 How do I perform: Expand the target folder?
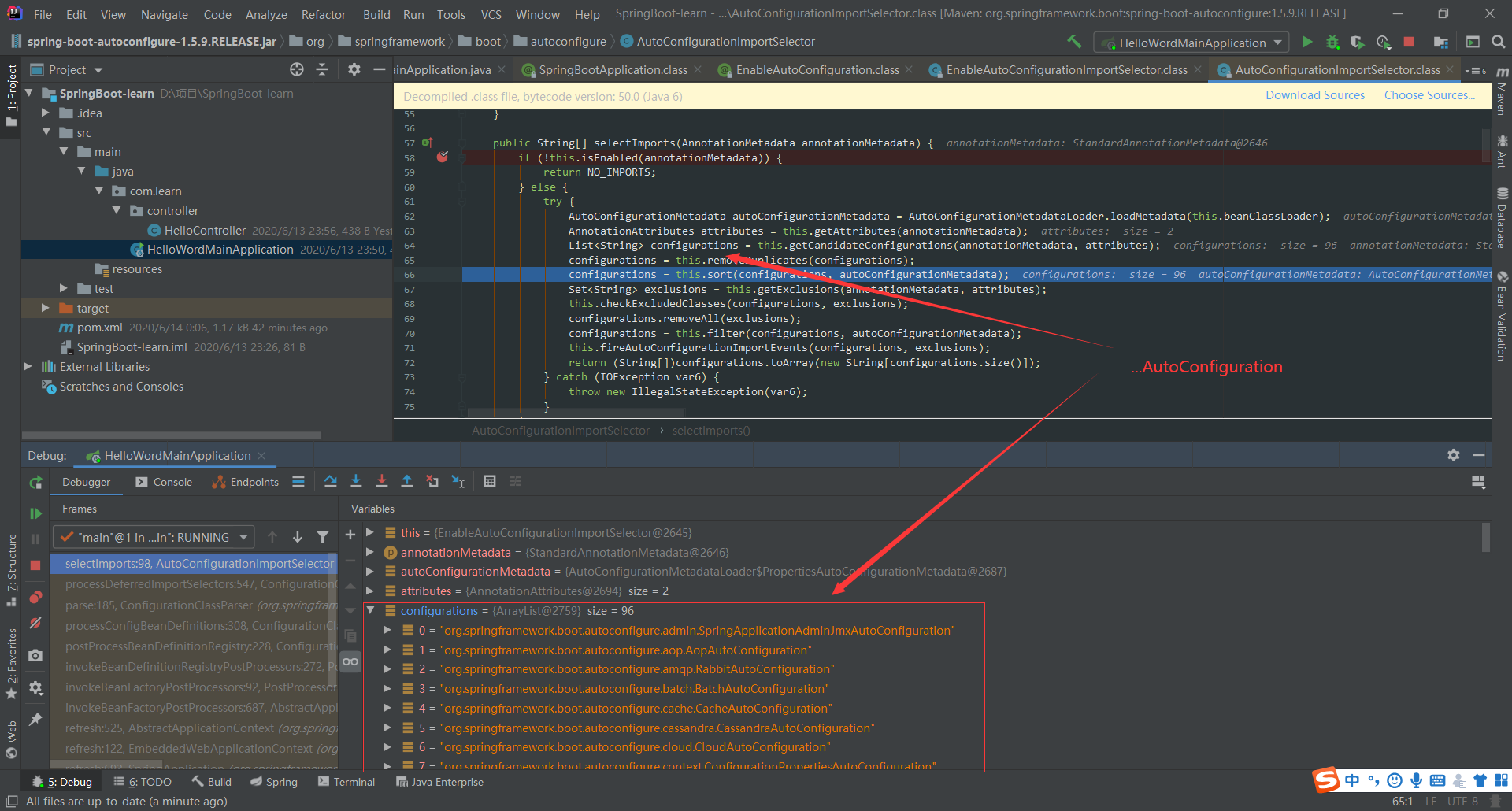(46, 308)
